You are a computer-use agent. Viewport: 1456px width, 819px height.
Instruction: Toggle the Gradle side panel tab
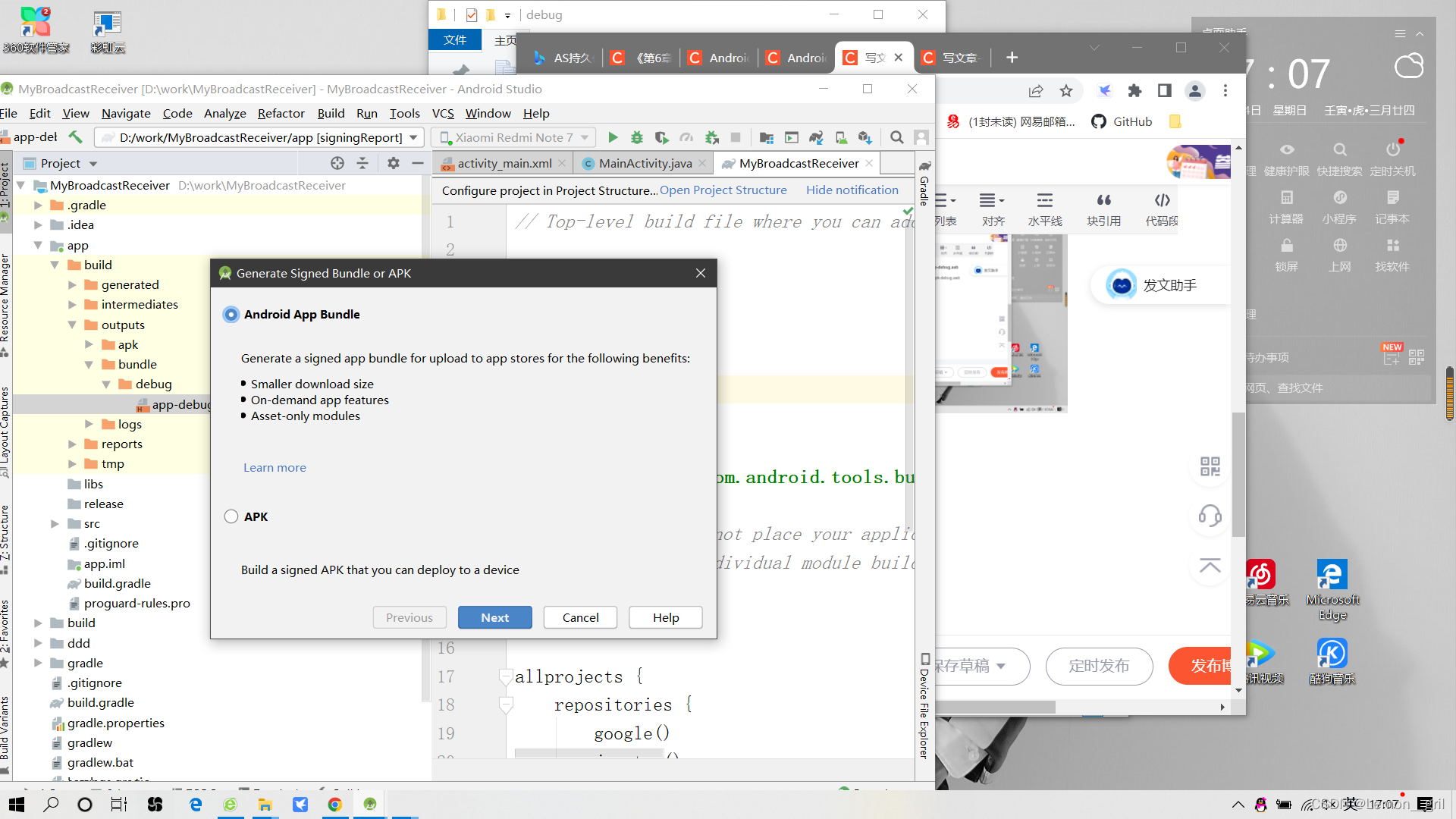coord(923,190)
